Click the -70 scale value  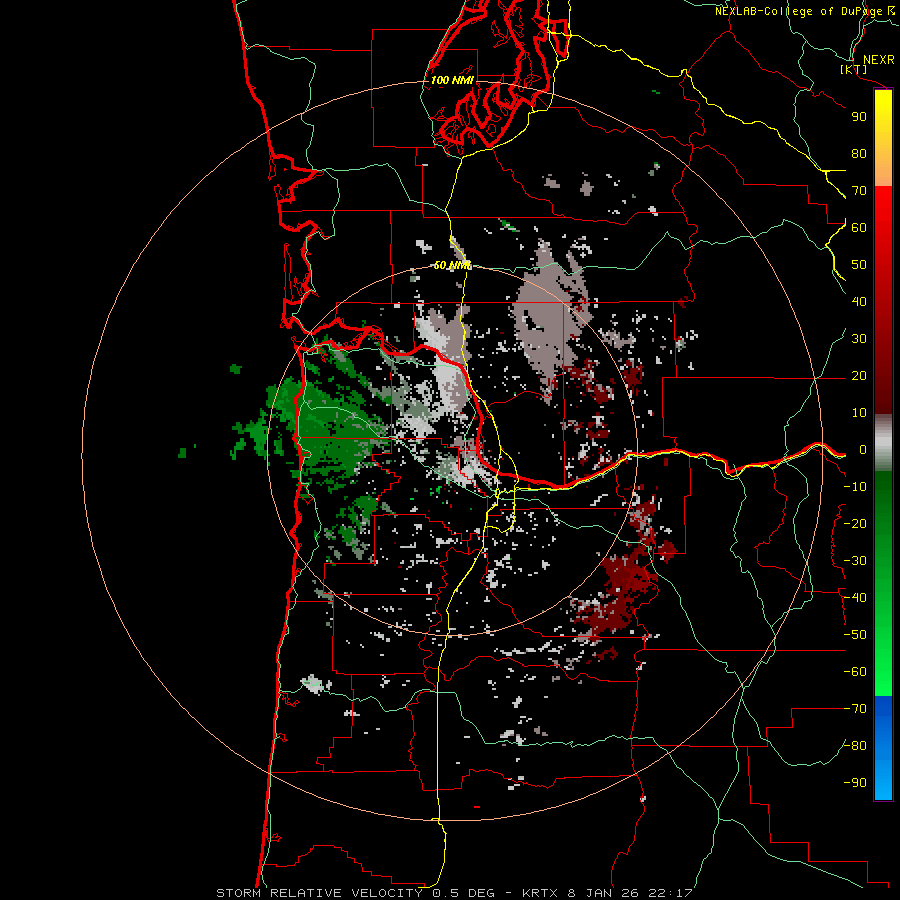(x=855, y=709)
